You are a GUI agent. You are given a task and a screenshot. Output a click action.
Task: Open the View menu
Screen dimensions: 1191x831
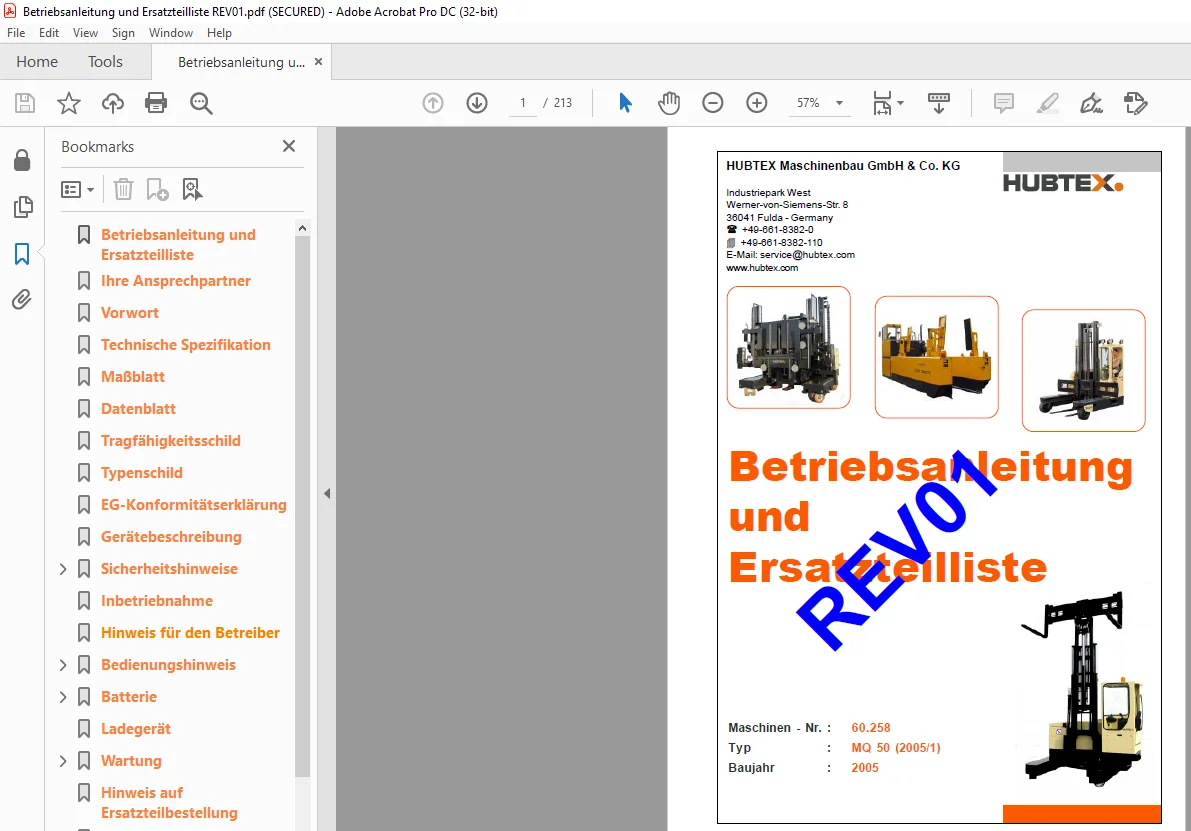85,33
